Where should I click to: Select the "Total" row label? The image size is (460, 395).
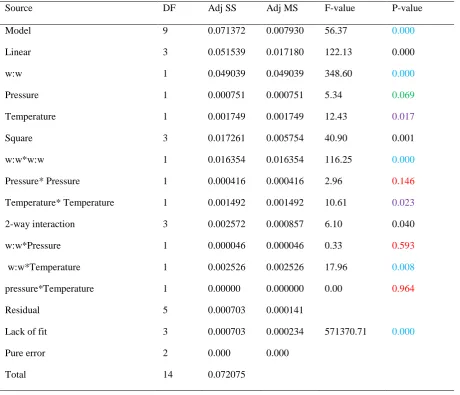[x=15, y=375]
